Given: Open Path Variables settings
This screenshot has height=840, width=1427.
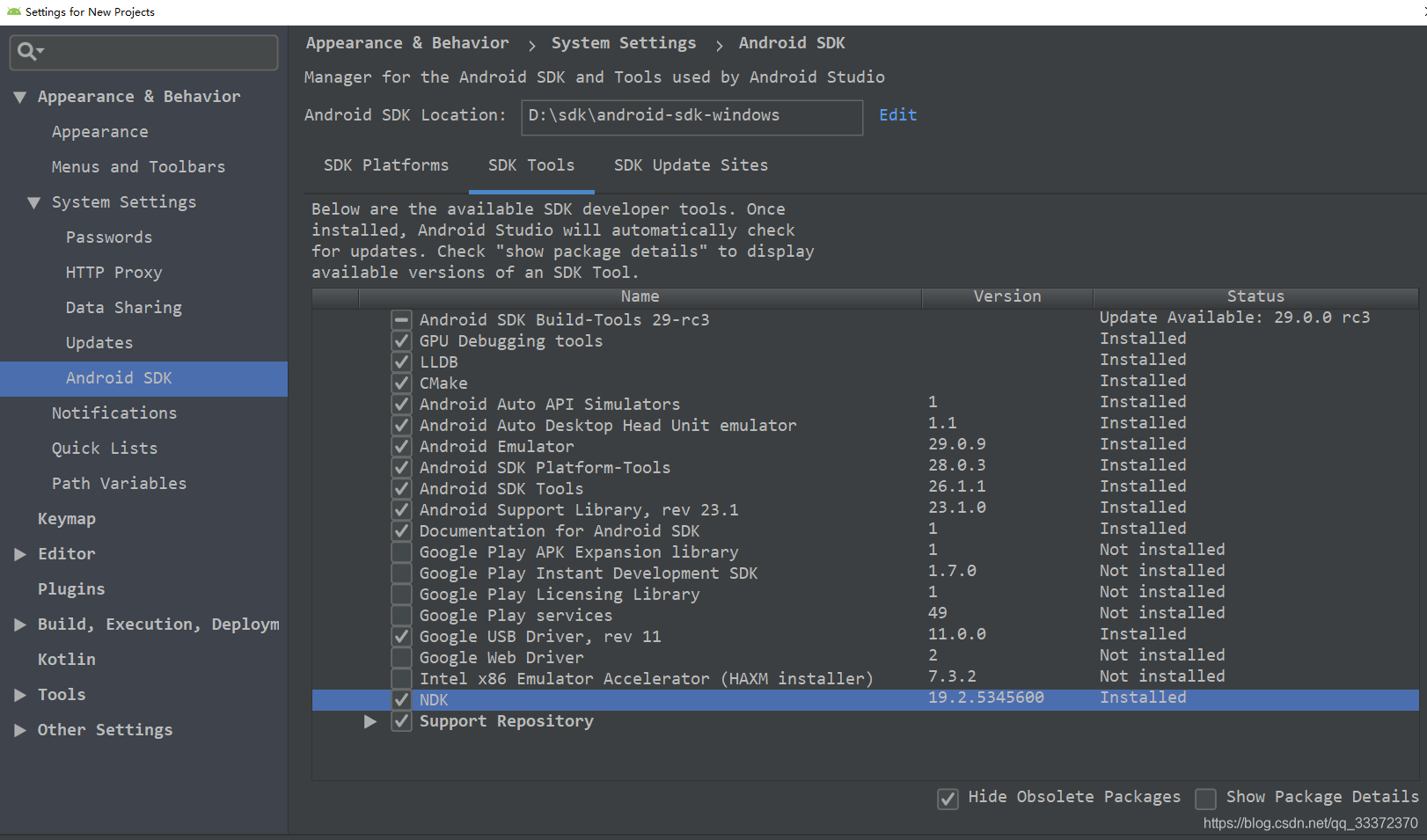Looking at the screenshot, I should (119, 484).
